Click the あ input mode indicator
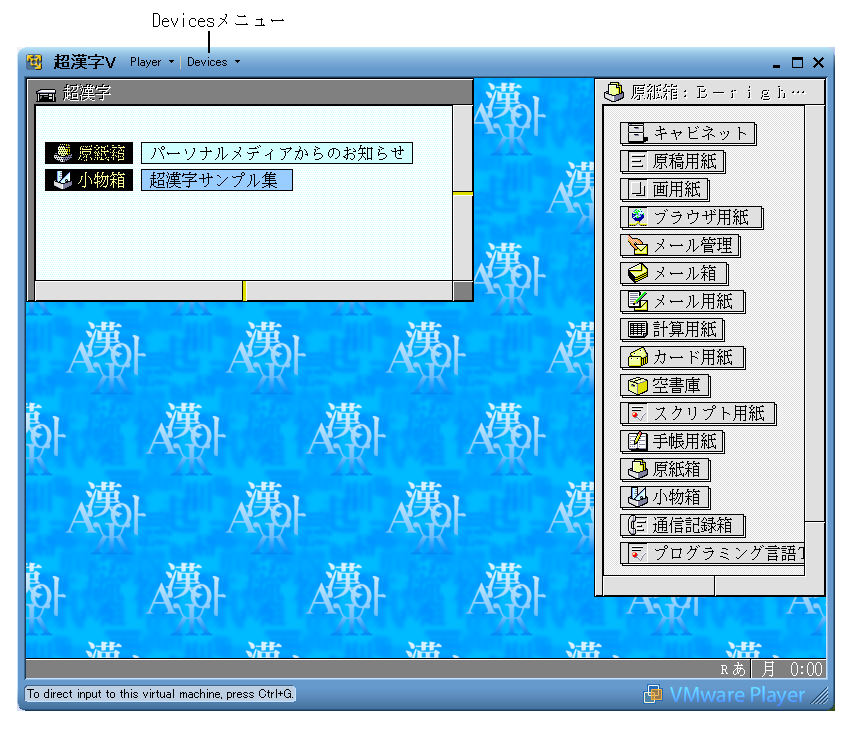 (739, 670)
